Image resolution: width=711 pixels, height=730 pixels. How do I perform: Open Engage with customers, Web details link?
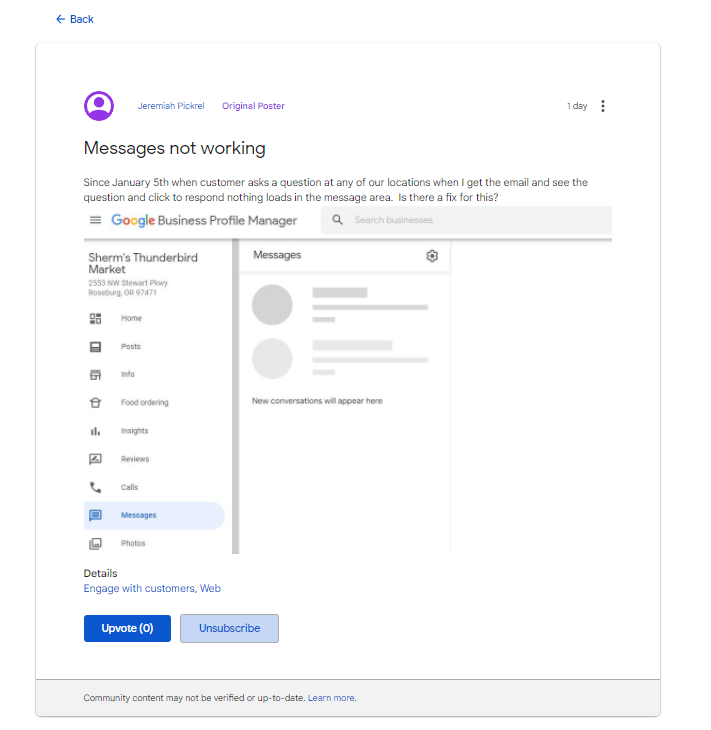pyautogui.click(x=152, y=588)
